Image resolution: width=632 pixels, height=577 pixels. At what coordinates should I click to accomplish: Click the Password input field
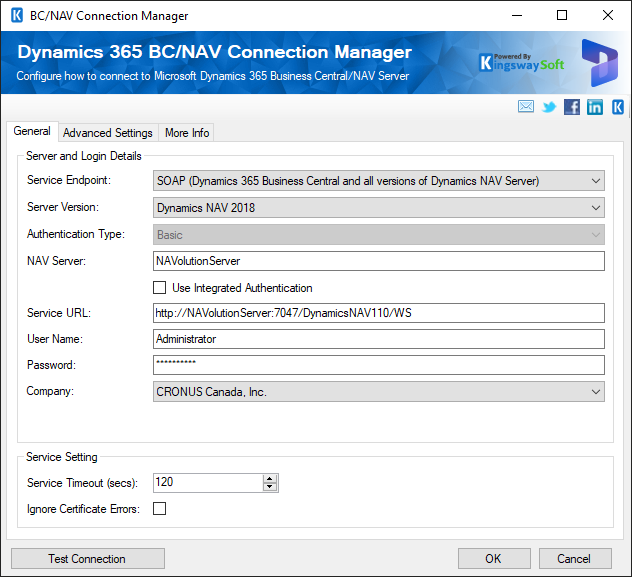pyautogui.click(x=379, y=365)
